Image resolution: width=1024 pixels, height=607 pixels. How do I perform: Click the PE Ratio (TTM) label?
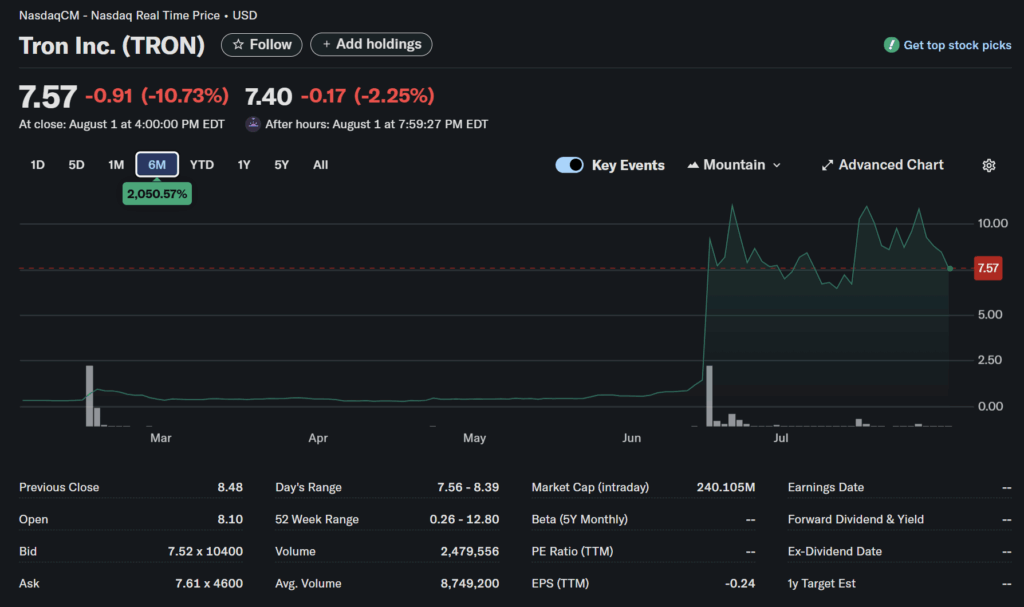click(572, 551)
